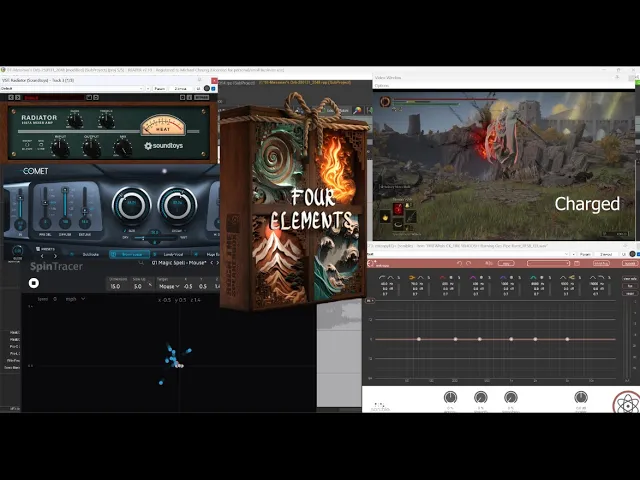The image size is (640, 480).
Task: Click the SpinTracer X value -0.5
Action: tap(188, 287)
